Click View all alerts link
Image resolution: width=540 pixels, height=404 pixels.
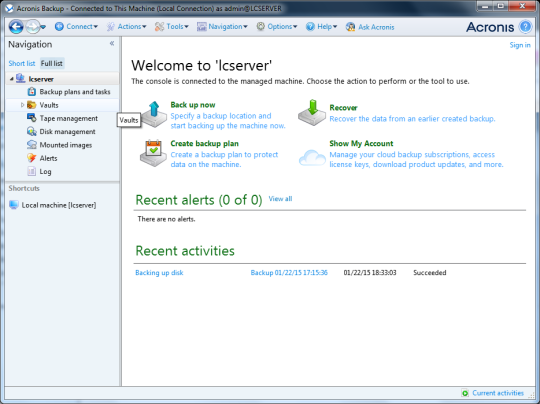(280, 199)
